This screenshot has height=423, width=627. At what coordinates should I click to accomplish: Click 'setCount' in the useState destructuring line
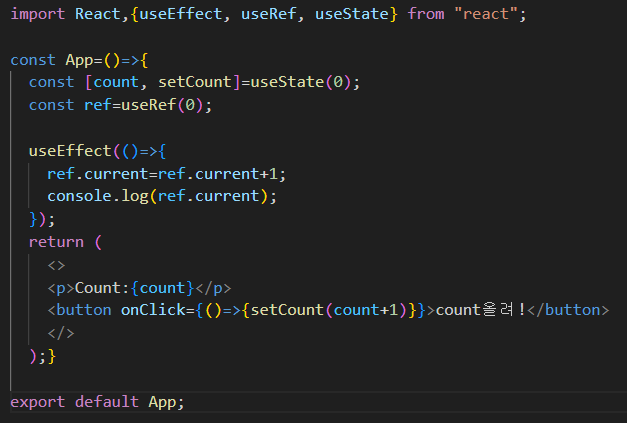(195, 82)
